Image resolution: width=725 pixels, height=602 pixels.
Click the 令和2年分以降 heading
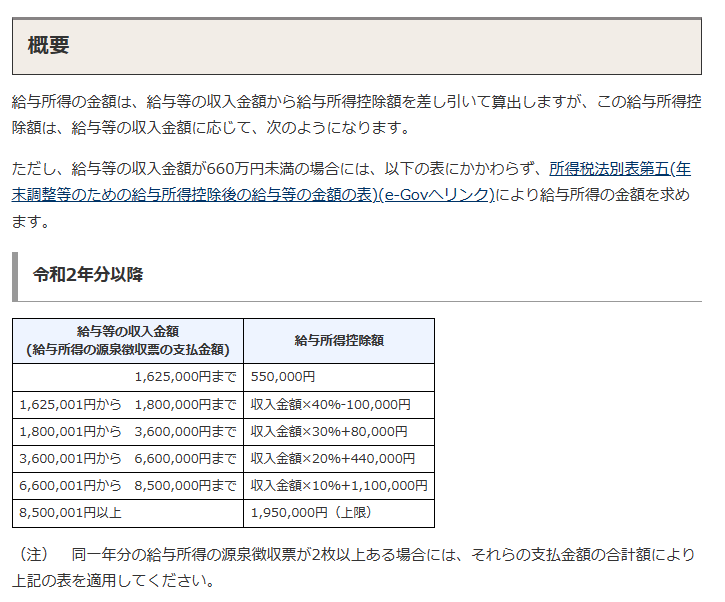88,274
